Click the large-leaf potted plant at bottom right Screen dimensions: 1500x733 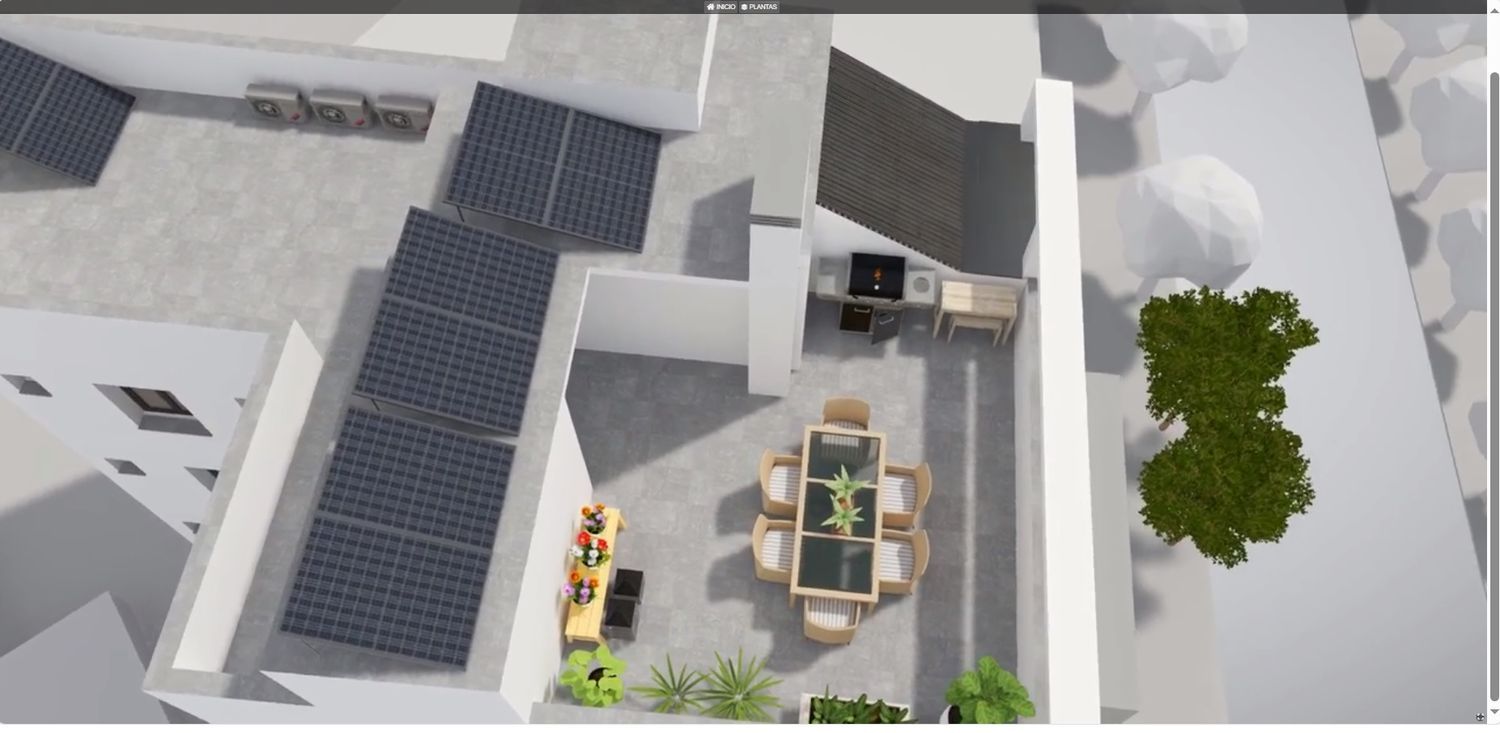pos(988,690)
